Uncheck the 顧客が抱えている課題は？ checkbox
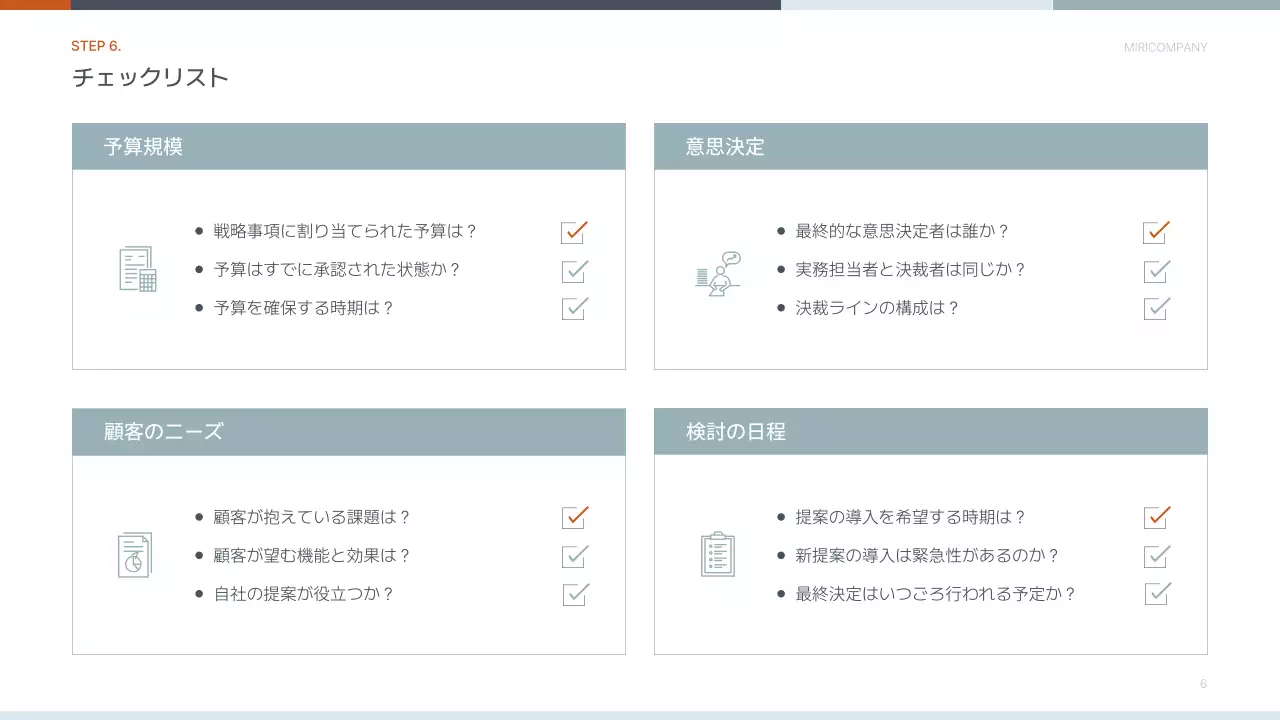This screenshot has width=1280, height=720. 573,517
